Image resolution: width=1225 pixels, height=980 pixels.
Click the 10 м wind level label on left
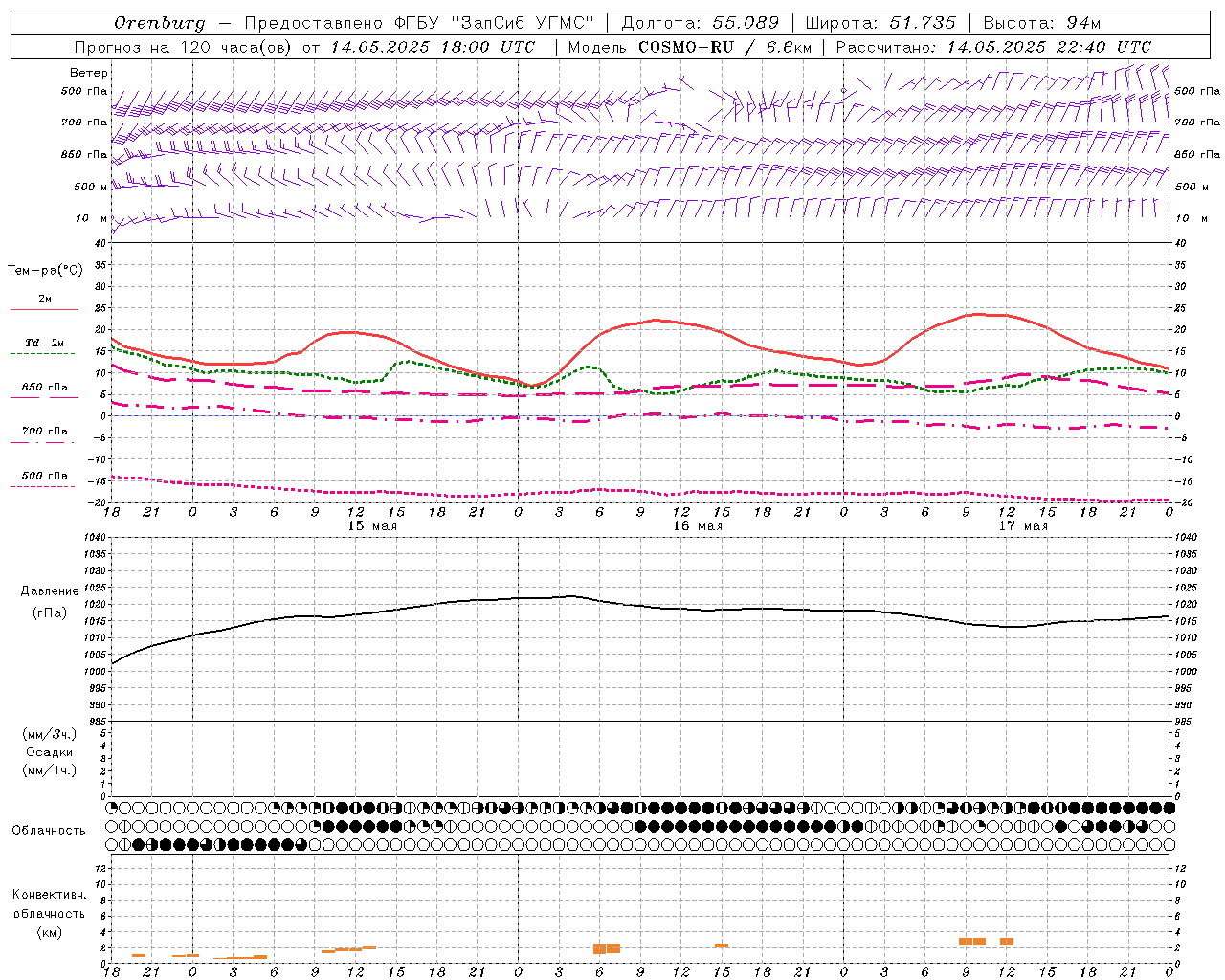[x=91, y=218]
